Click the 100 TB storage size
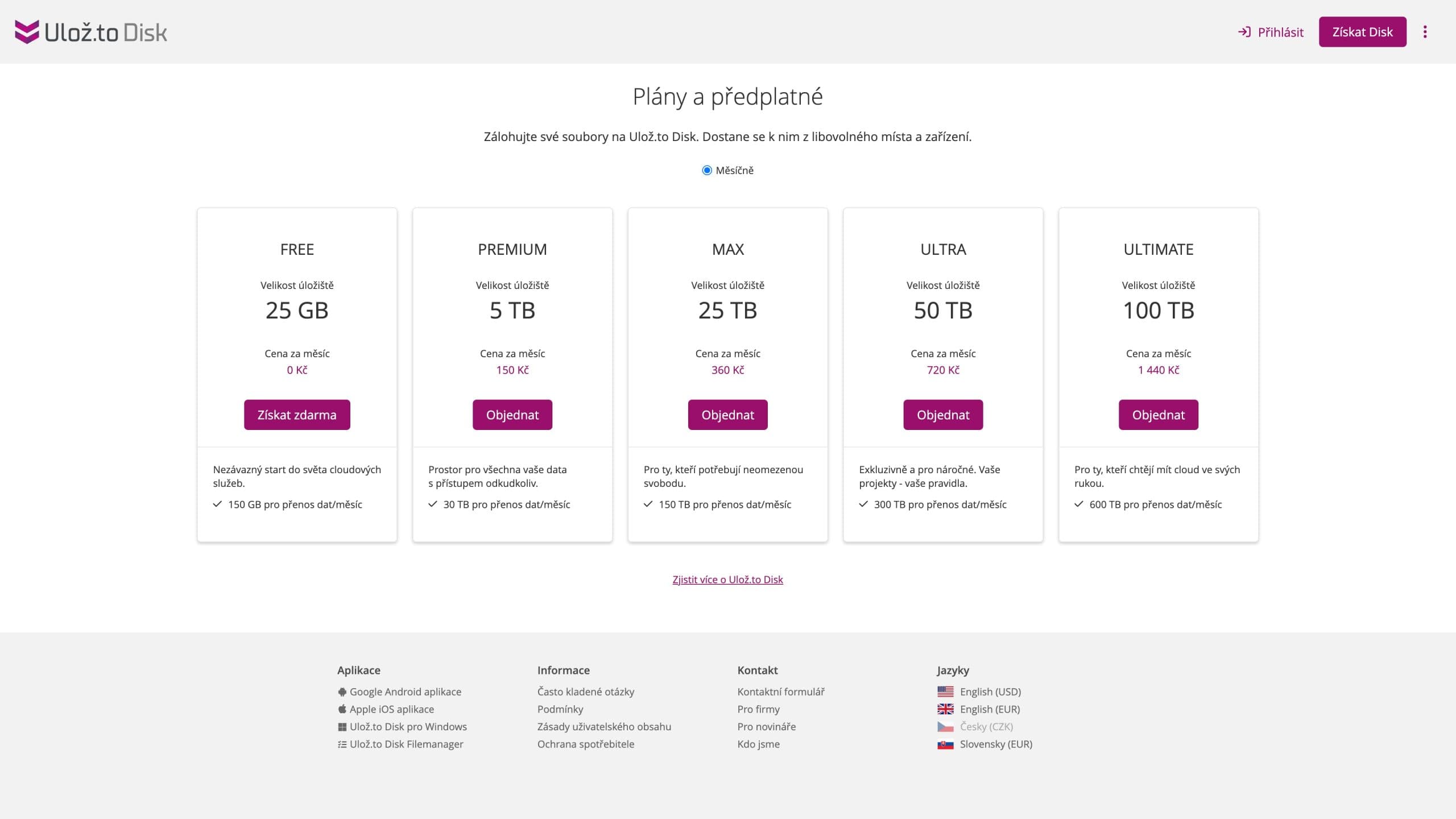 pos(1159,311)
